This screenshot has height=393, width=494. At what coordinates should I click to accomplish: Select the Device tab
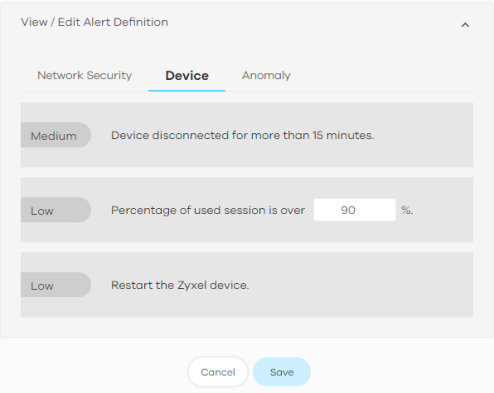pyautogui.click(x=187, y=76)
